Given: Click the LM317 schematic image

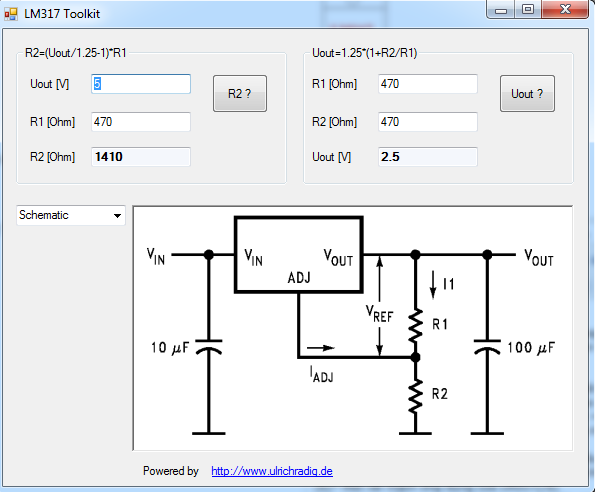Looking at the screenshot, I should (x=353, y=328).
